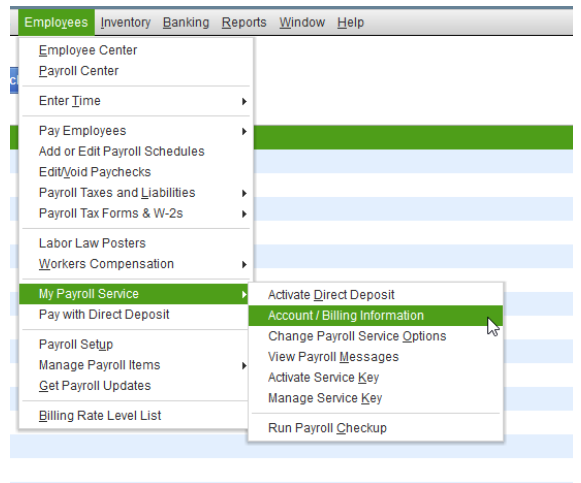Screen dimensions: 581x483
Task: Open the Inventory menu
Action: [126, 22]
